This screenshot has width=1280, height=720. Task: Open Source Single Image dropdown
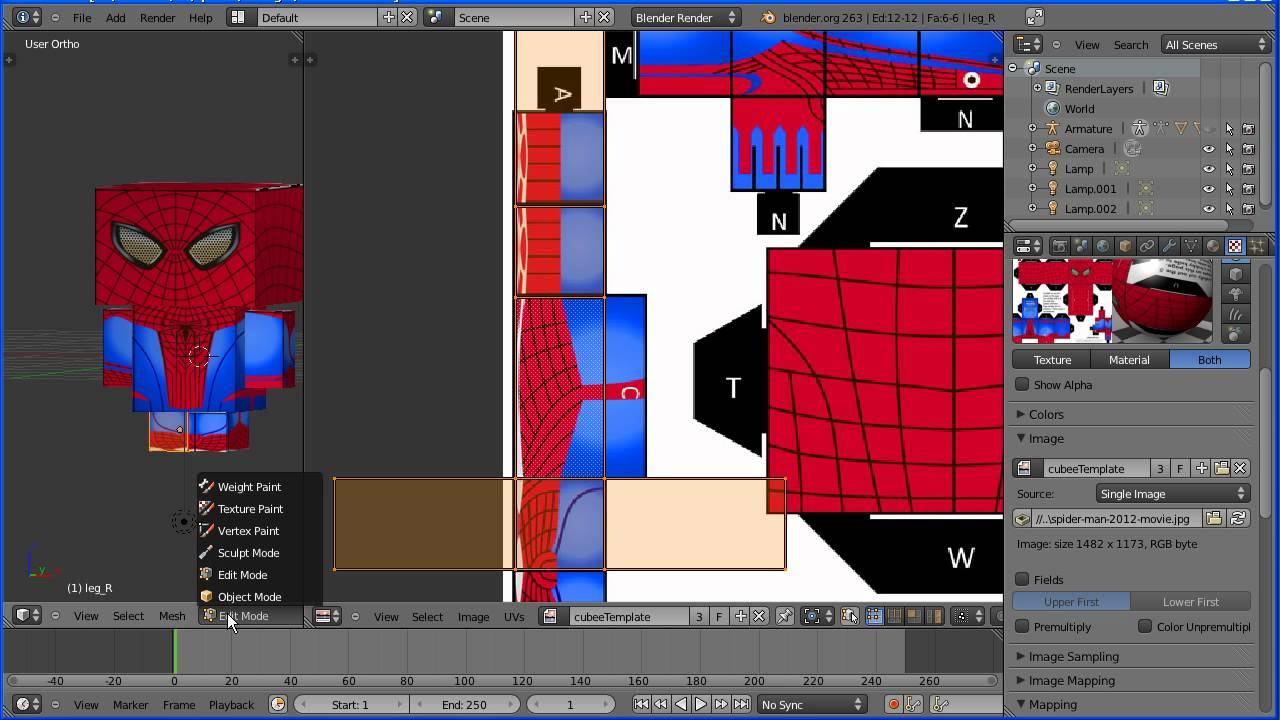tap(1172, 494)
